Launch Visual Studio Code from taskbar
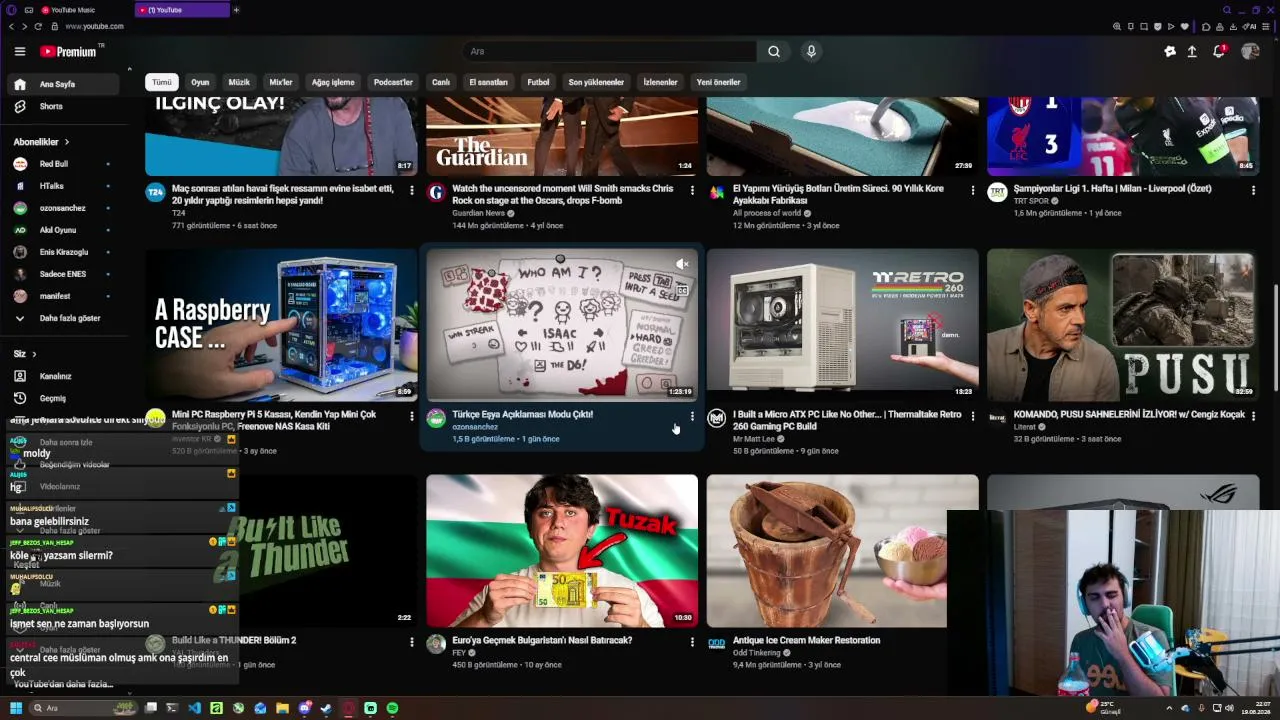Screen dimensions: 1280x720 [x=195, y=708]
